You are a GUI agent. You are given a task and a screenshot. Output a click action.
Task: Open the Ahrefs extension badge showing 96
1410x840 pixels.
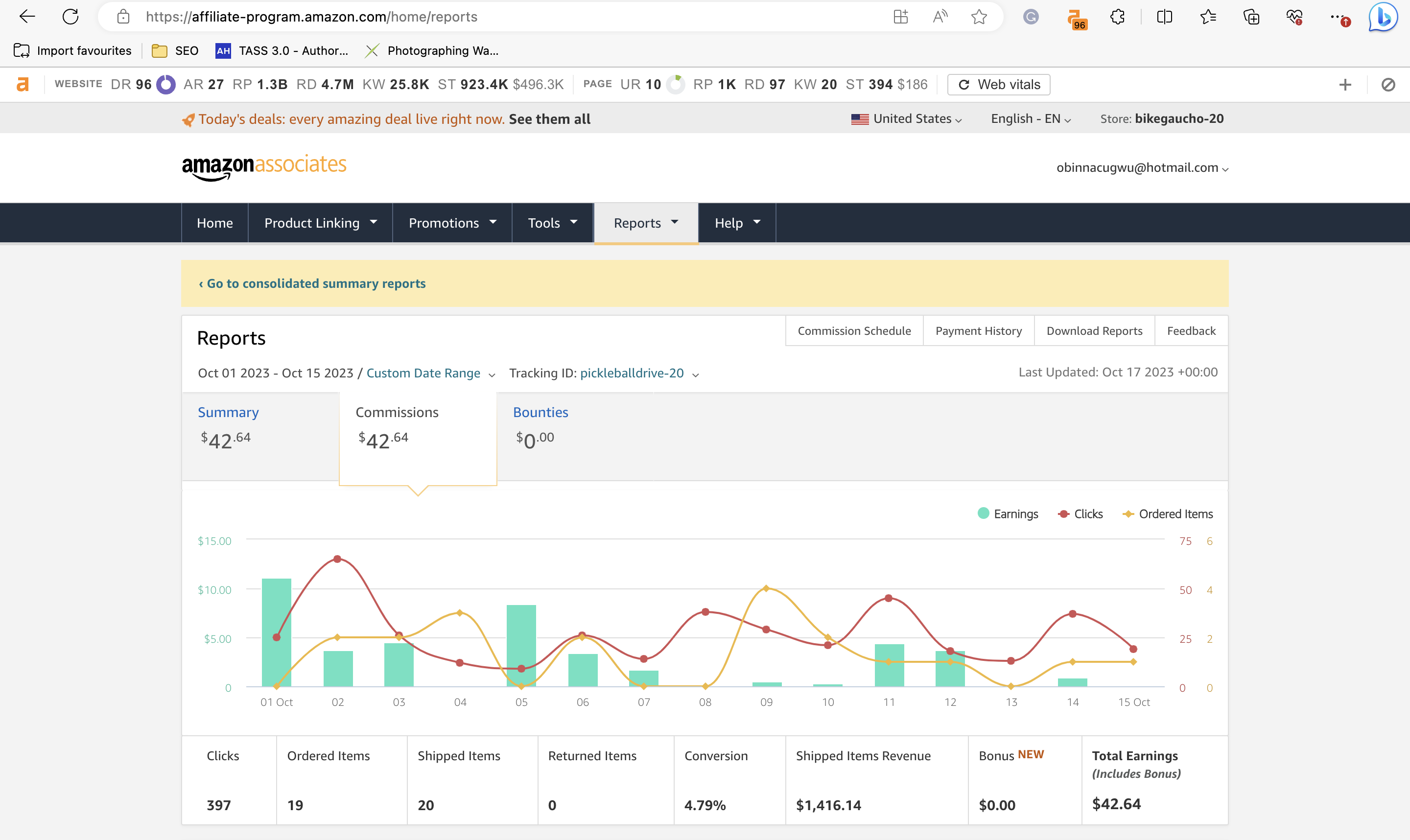coord(1076,18)
